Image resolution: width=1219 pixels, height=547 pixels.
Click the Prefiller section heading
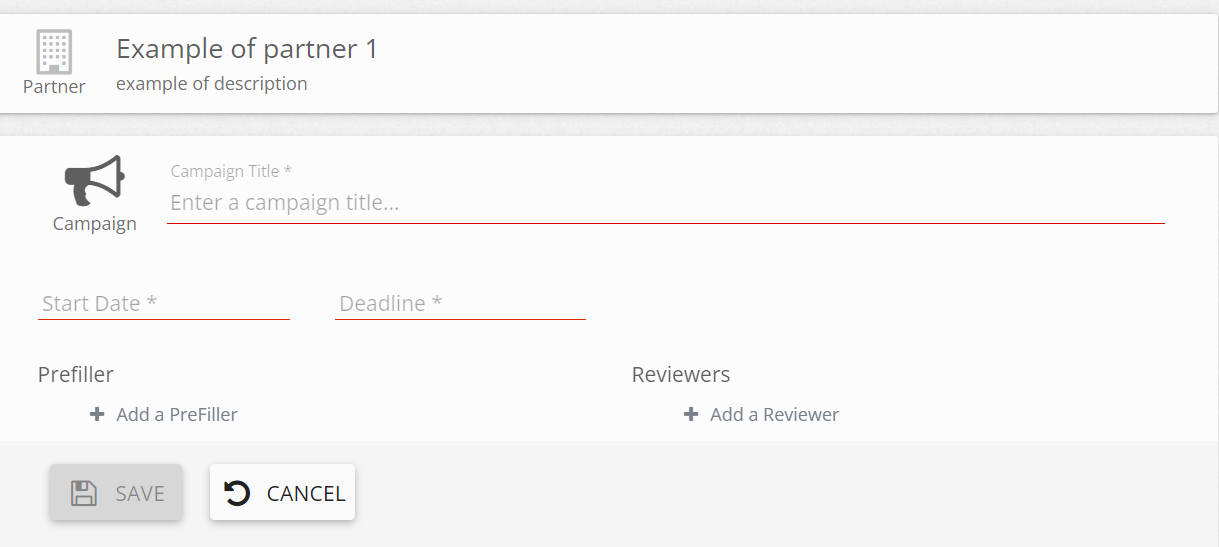coord(76,375)
